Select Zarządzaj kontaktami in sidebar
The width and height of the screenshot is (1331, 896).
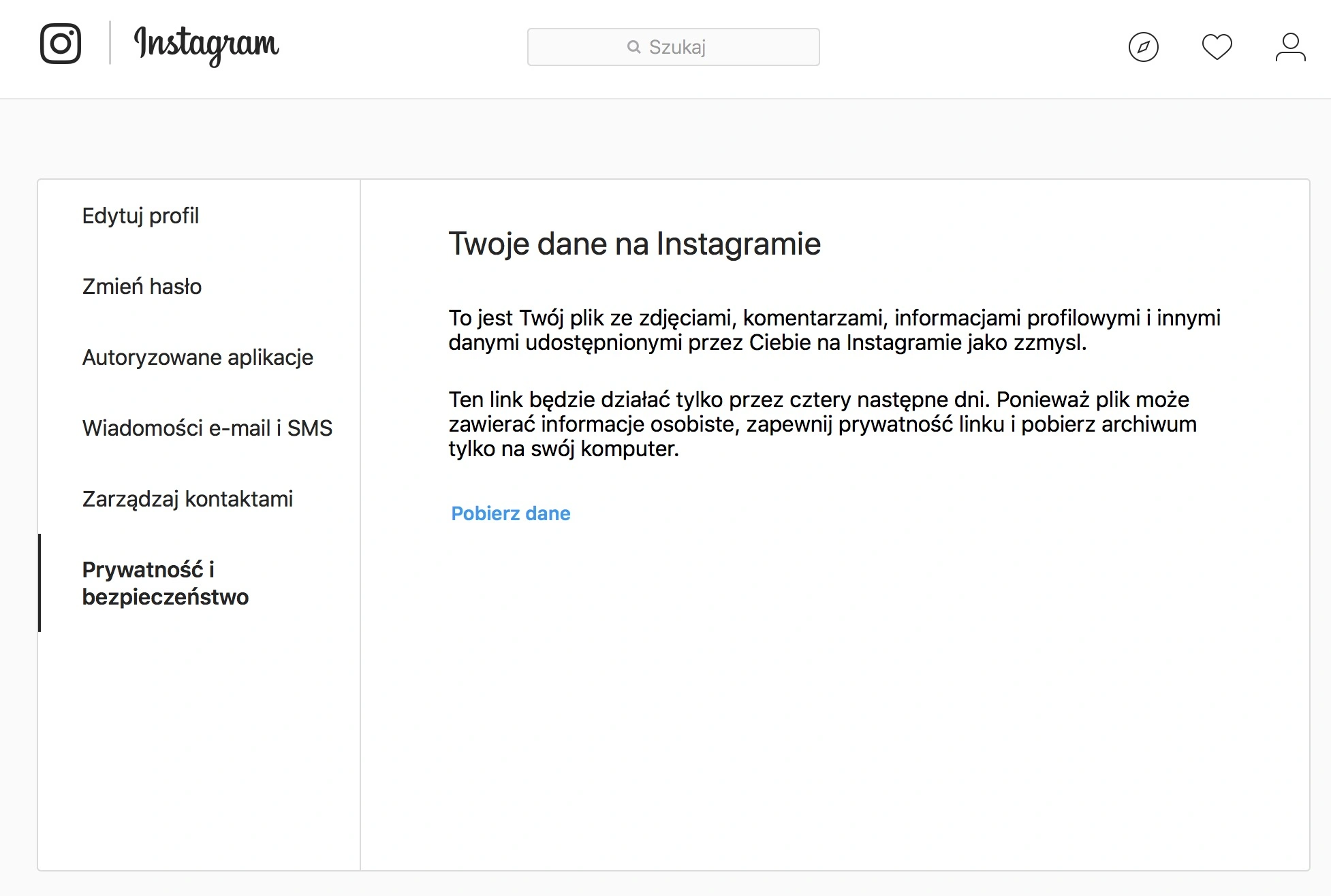point(187,499)
